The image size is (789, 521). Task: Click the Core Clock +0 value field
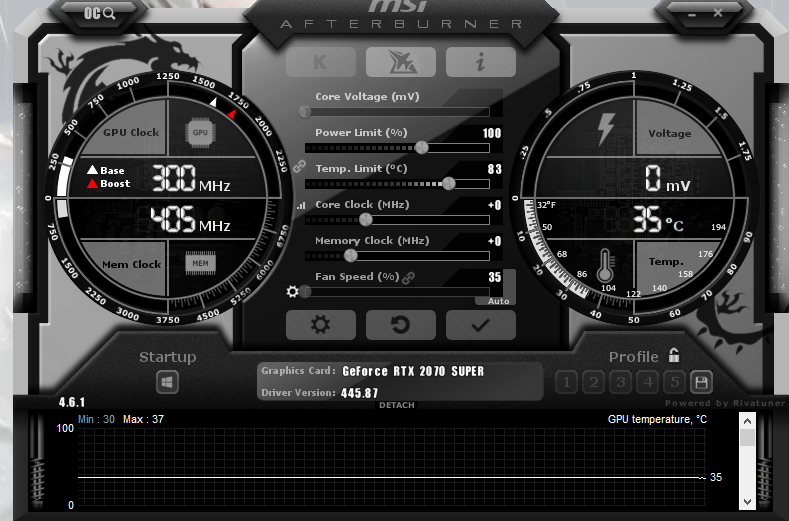[495, 205]
